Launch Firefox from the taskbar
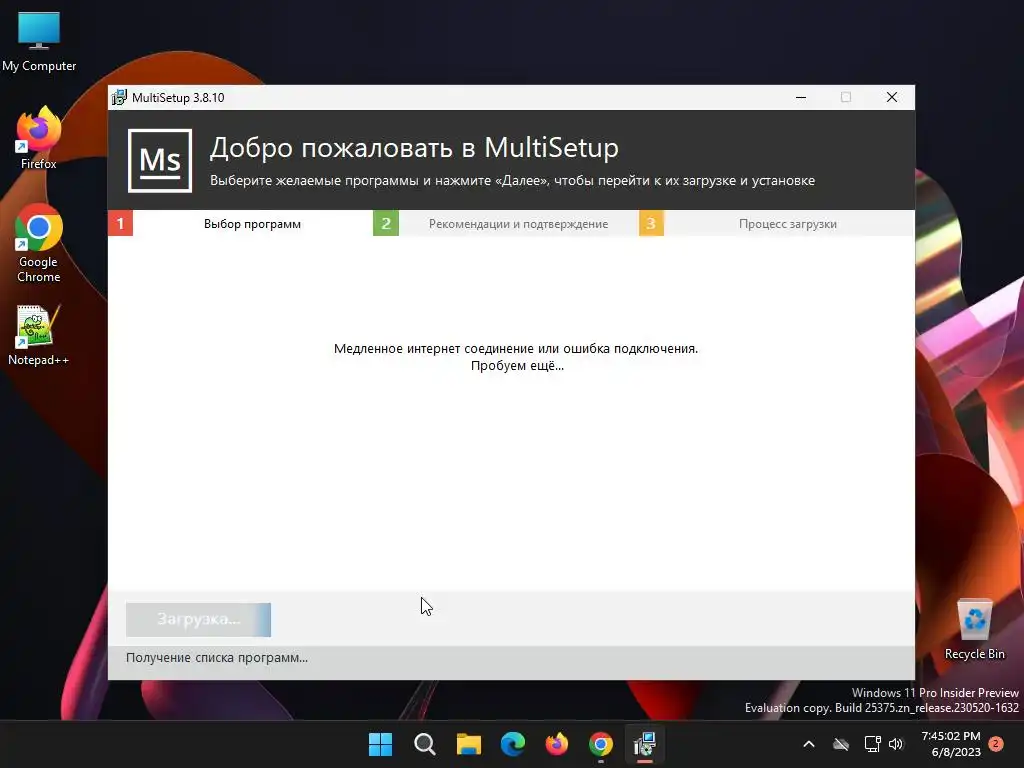The width and height of the screenshot is (1024, 768). click(x=557, y=744)
